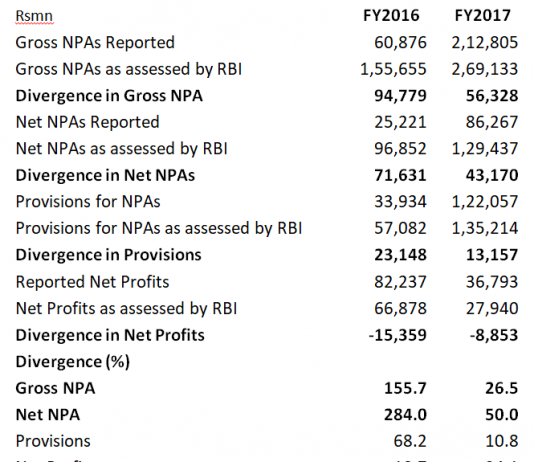Image resolution: width=534 pixels, height=462 pixels.
Task: Click the 57,082 provisions value
Action: (400, 228)
